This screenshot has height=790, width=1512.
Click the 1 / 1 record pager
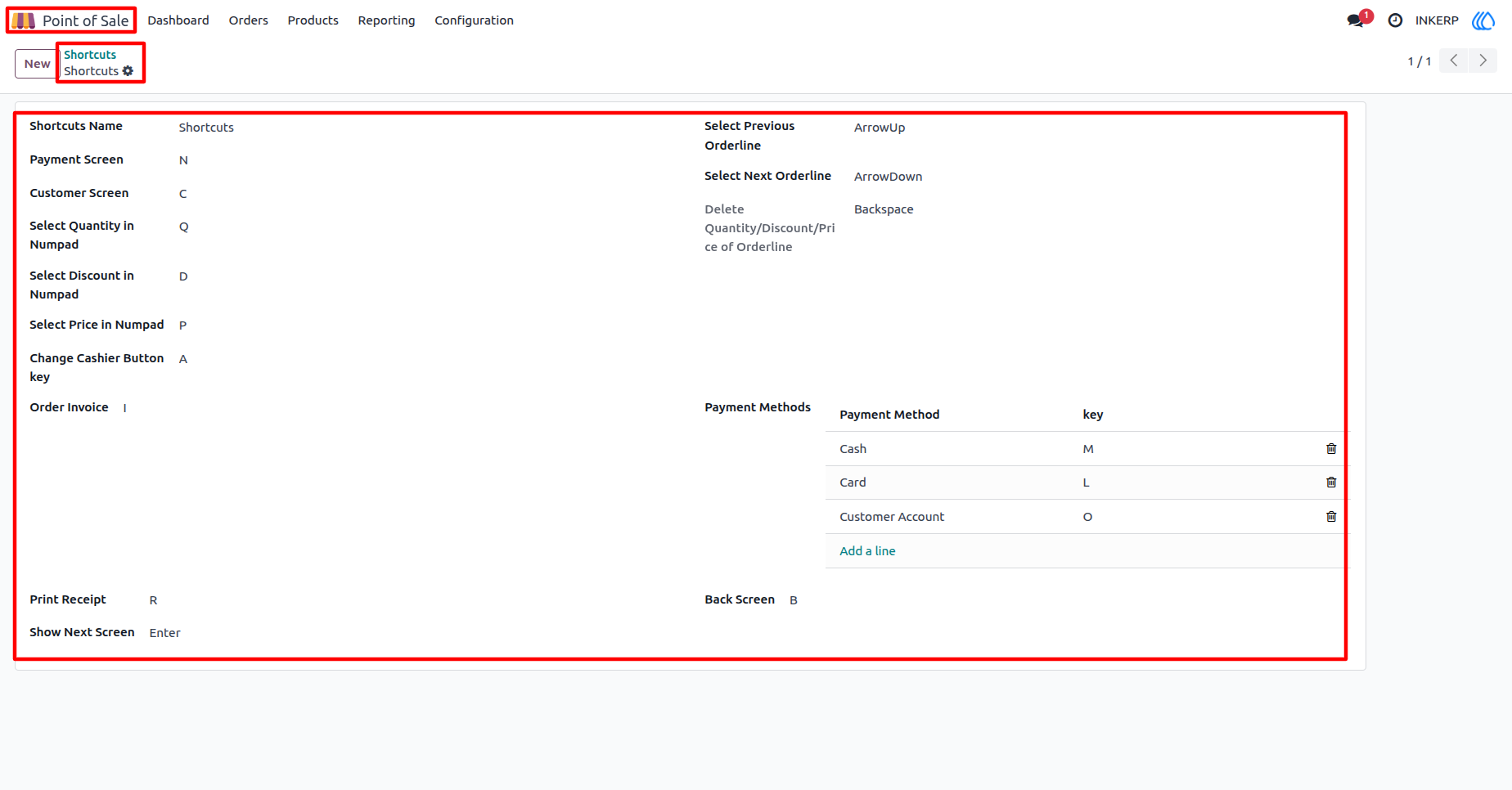(x=1420, y=61)
